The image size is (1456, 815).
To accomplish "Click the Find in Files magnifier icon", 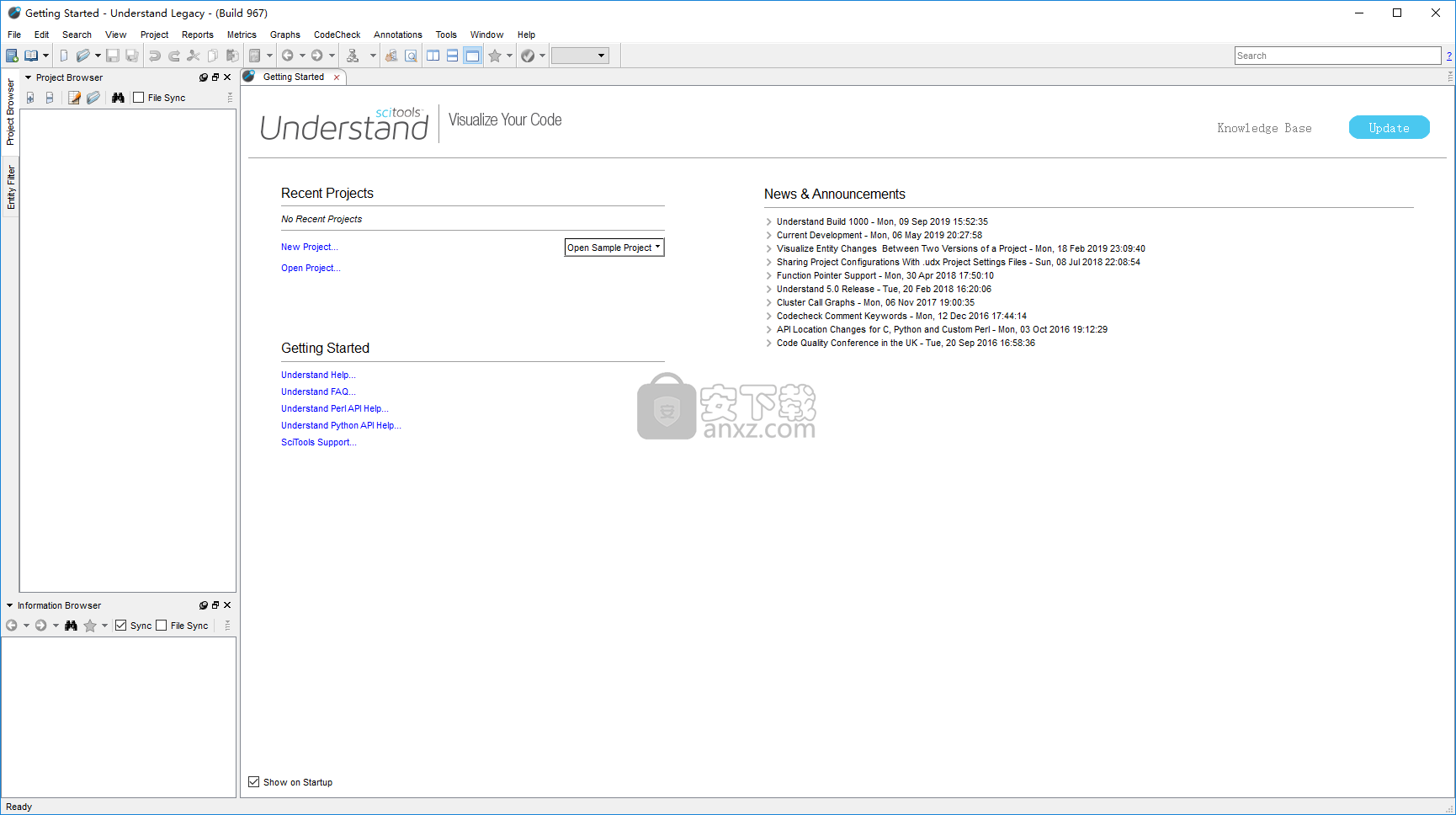I will click(411, 56).
